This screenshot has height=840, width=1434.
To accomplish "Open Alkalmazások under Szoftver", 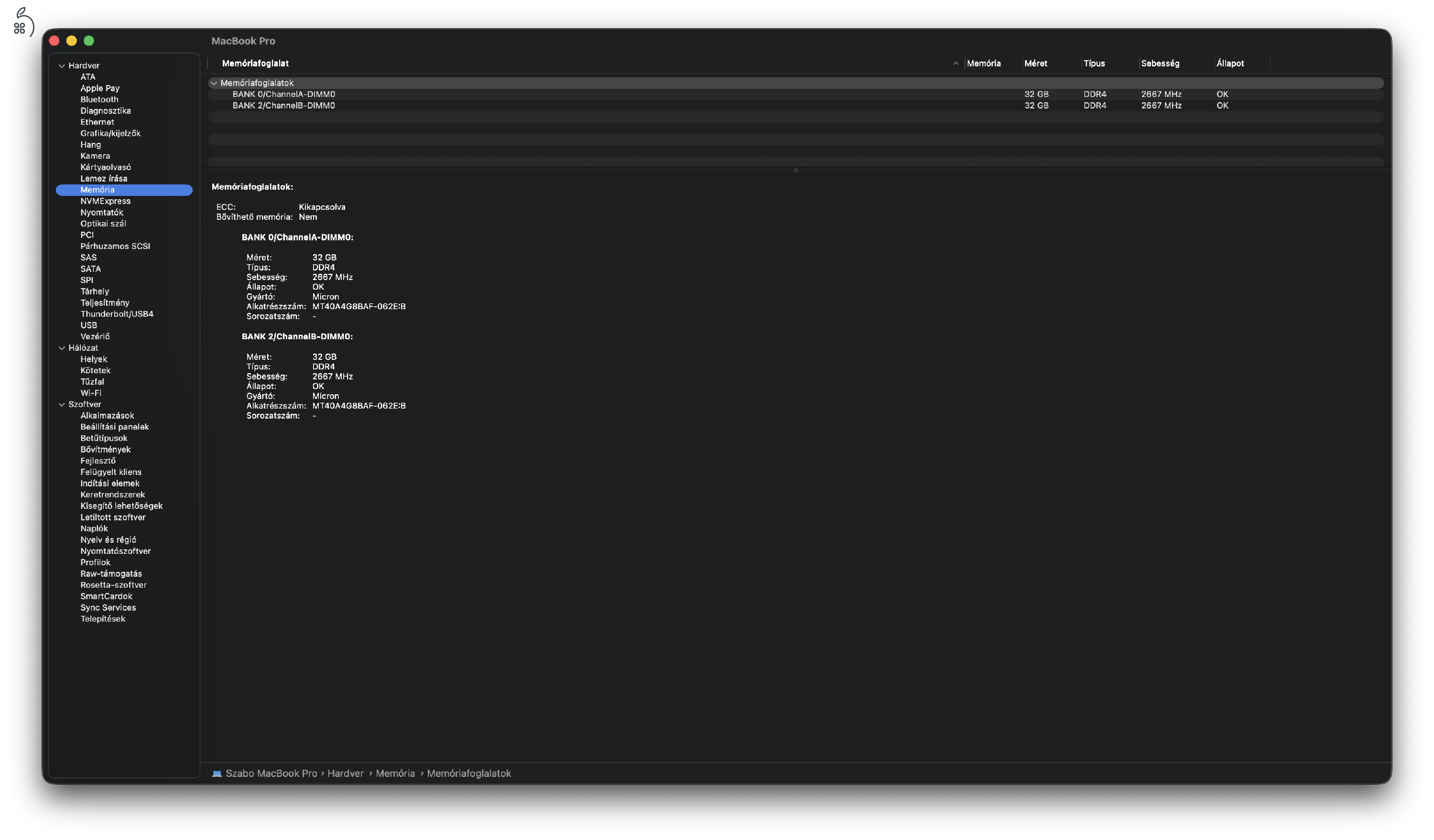I will point(107,416).
